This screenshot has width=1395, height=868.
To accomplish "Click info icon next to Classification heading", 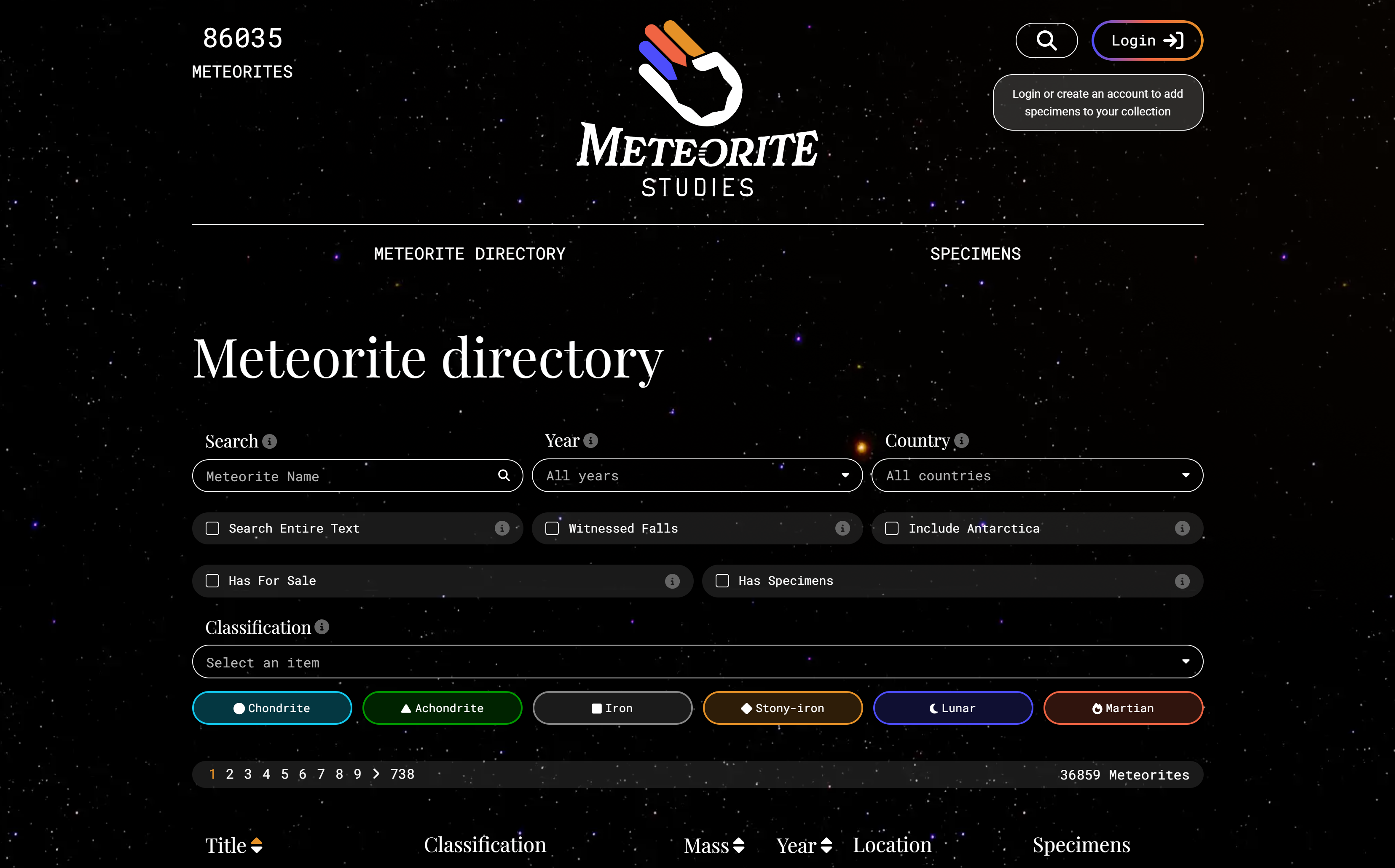I will pos(322,627).
